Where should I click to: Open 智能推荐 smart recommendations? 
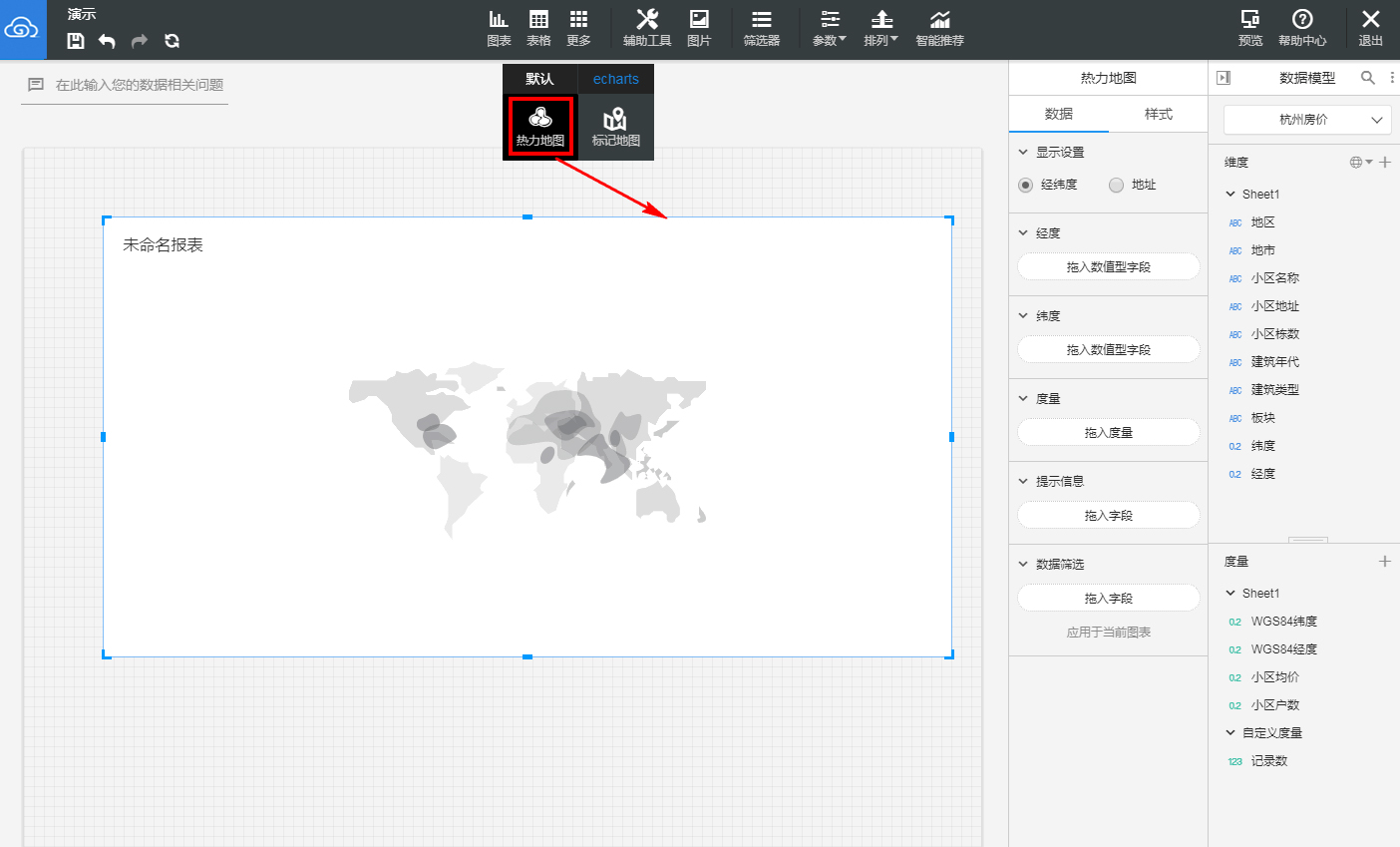point(939,28)
